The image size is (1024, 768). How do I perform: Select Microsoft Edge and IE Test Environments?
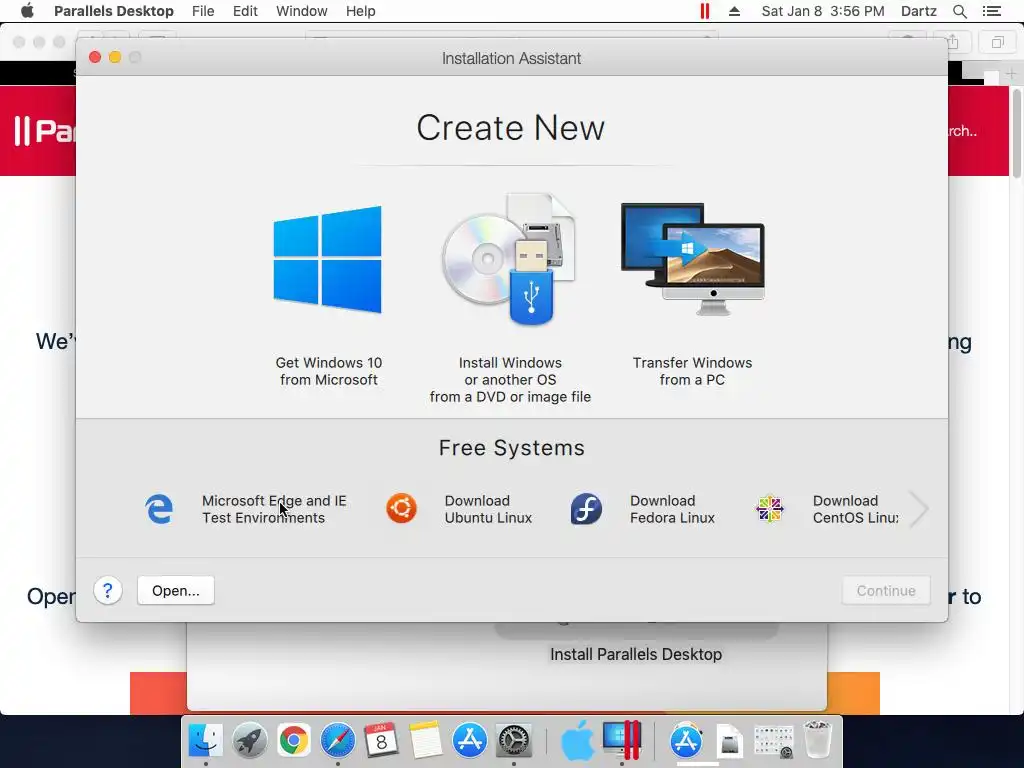(x=274, y=509)
